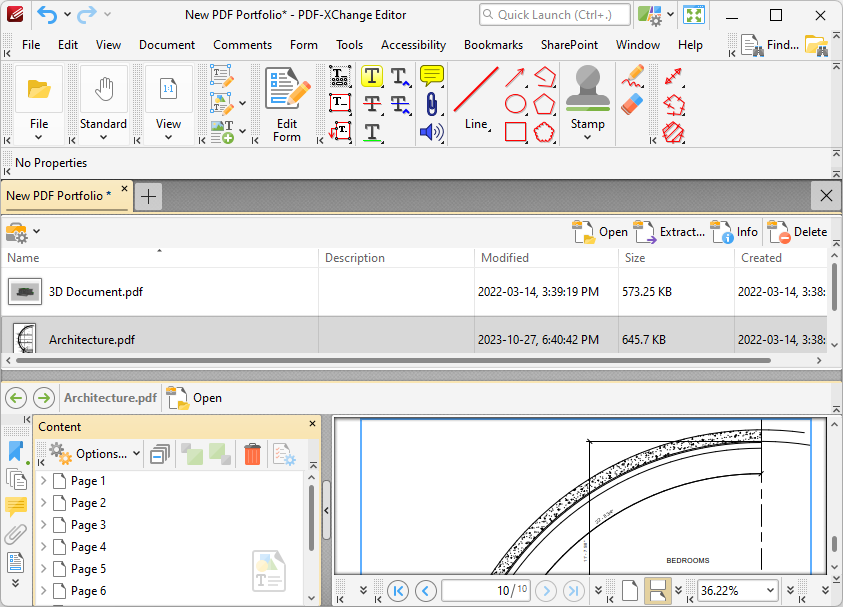Open the Comments menu
This screenshot has width=843, height=607.
[242, 45]
